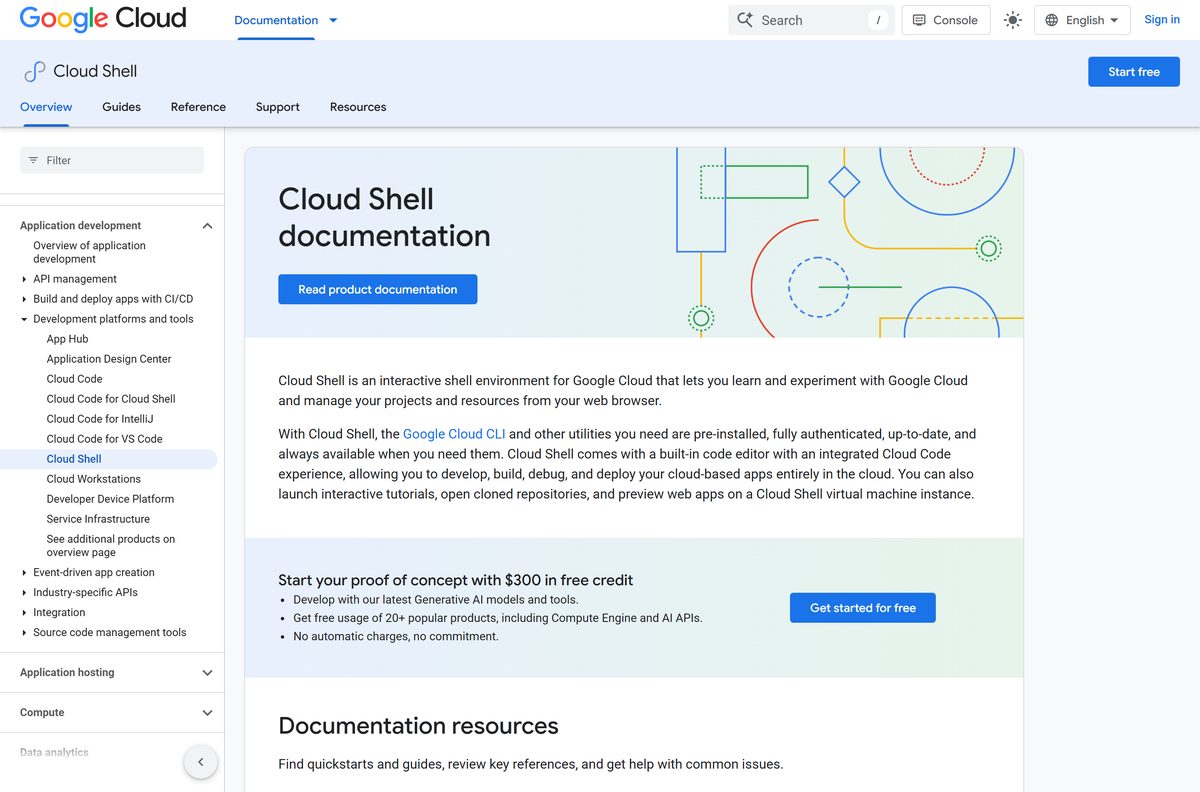
Task: Follow the Google Cloud CLI link
Action: click(x=454, y=434)
